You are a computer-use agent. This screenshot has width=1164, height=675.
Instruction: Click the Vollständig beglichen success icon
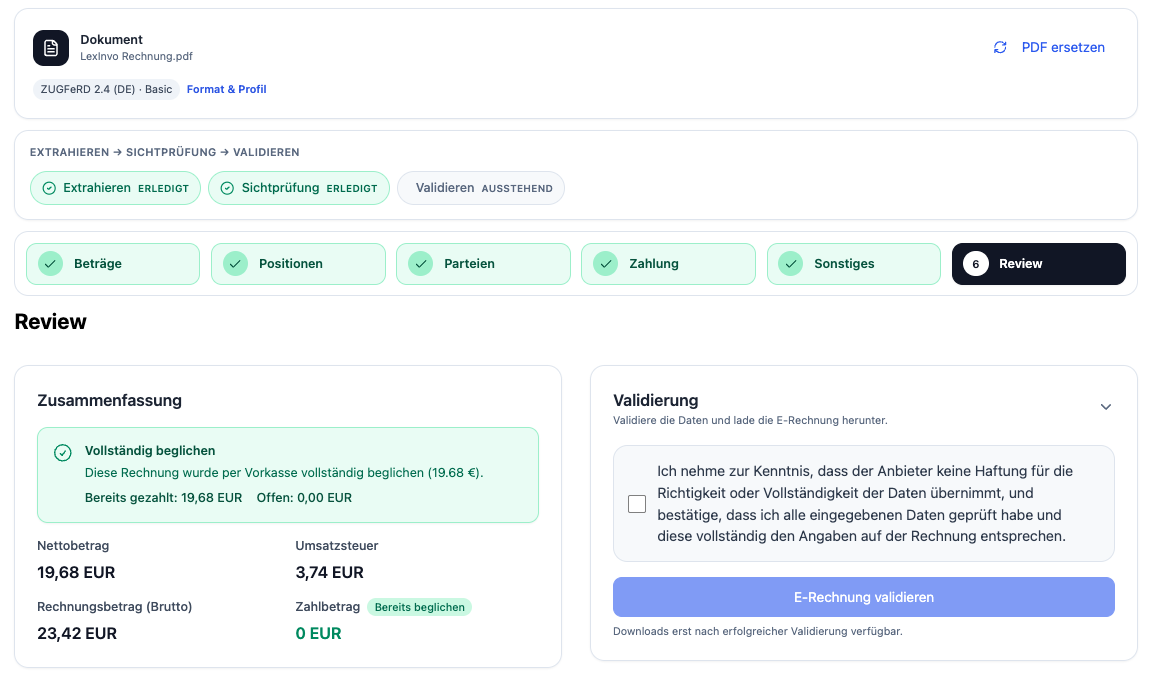click(x=63, y=453)
